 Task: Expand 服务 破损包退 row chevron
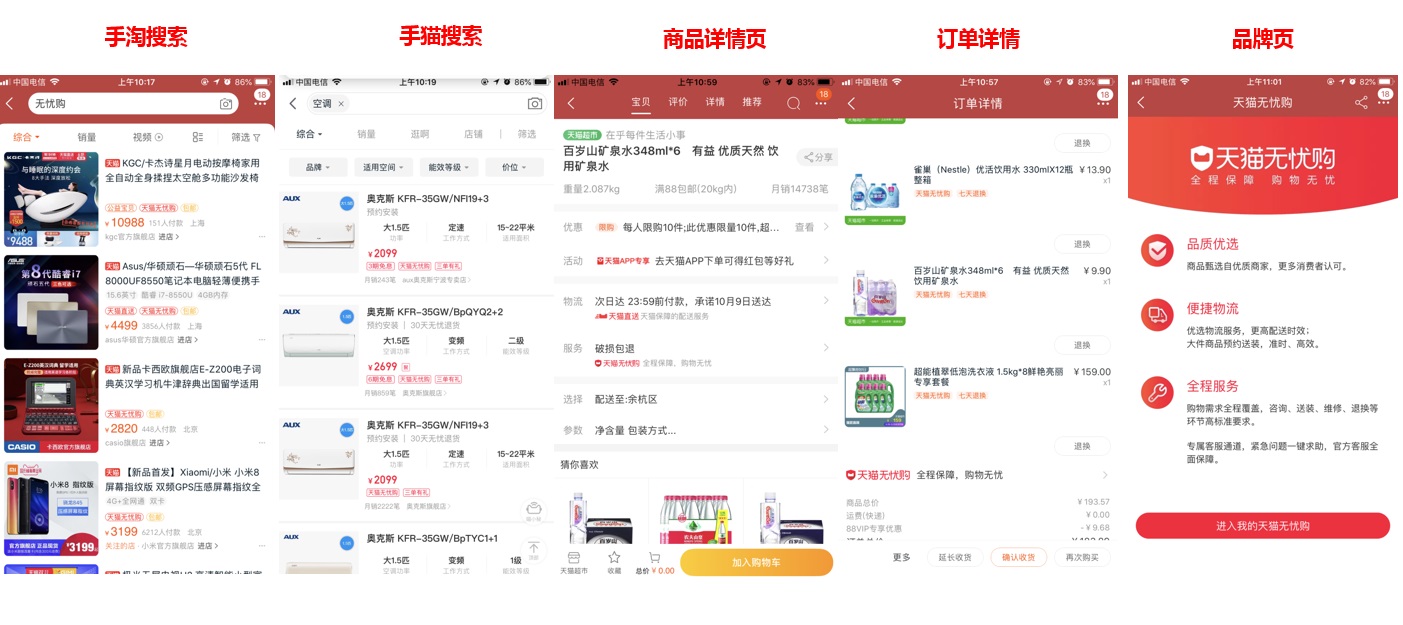825,348
